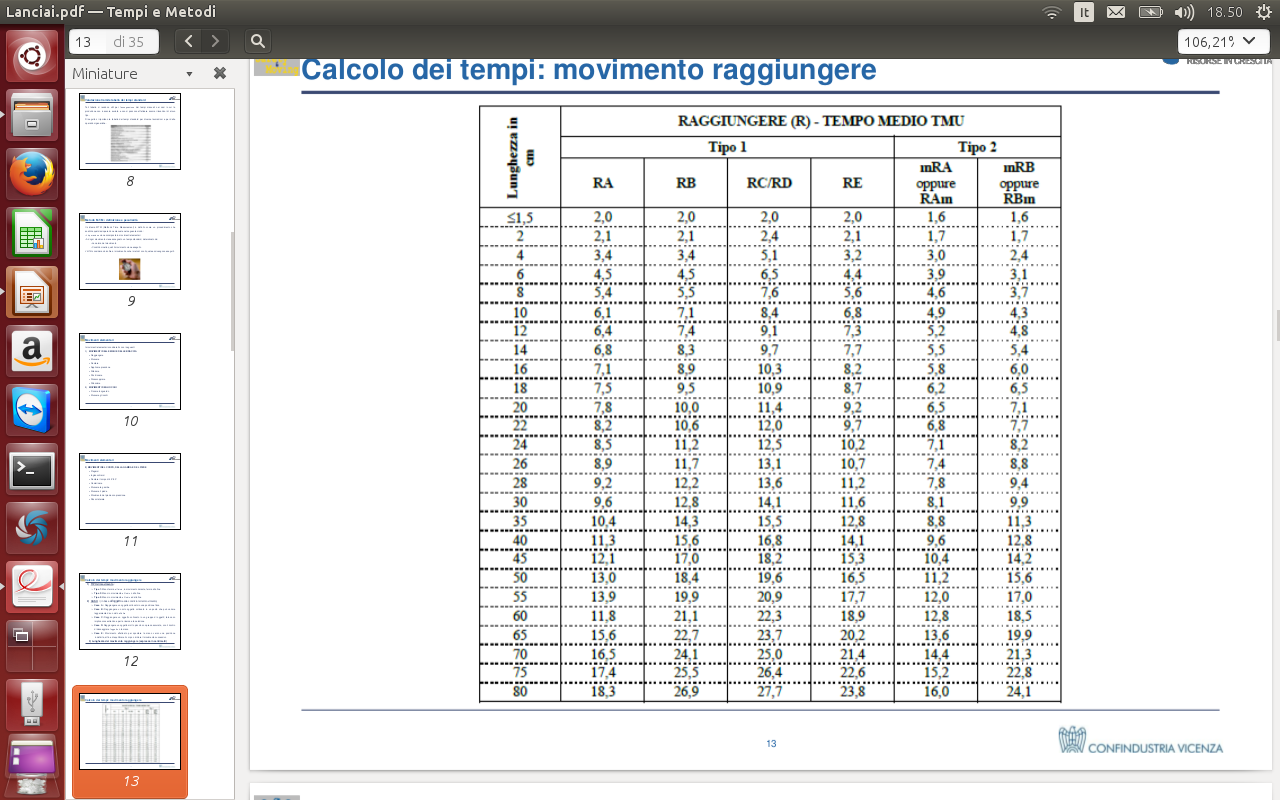Click the "≤1,5" length row label
Viewport: 1280px width, 800px height.
[x=520, y=217]
